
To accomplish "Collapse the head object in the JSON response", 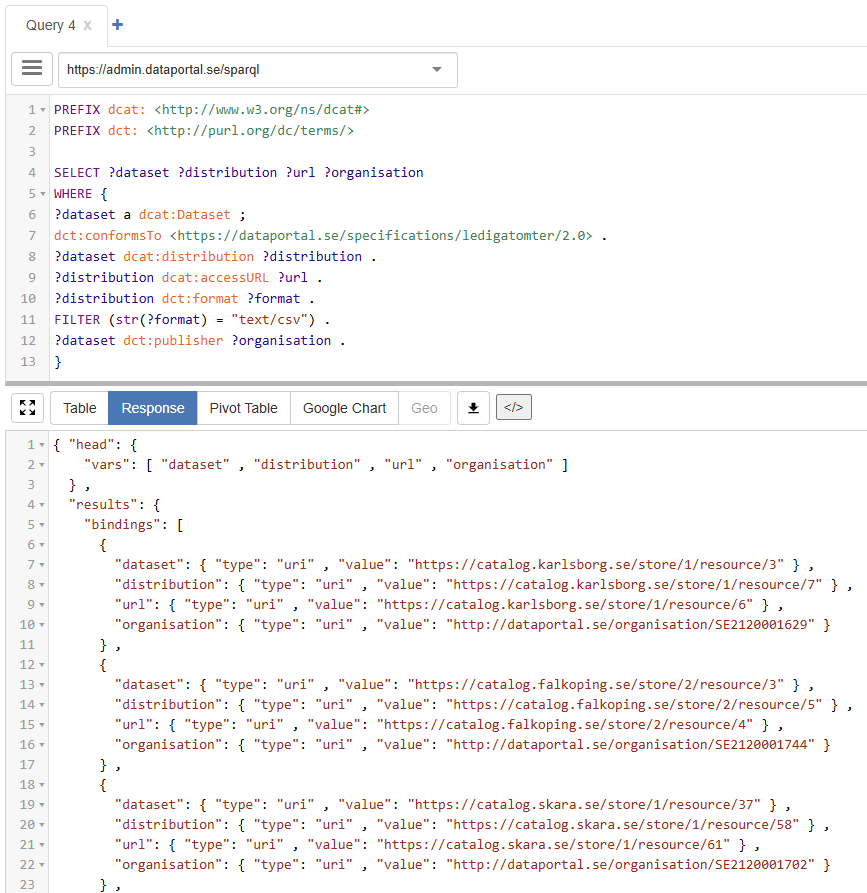I will coord(41,444).
